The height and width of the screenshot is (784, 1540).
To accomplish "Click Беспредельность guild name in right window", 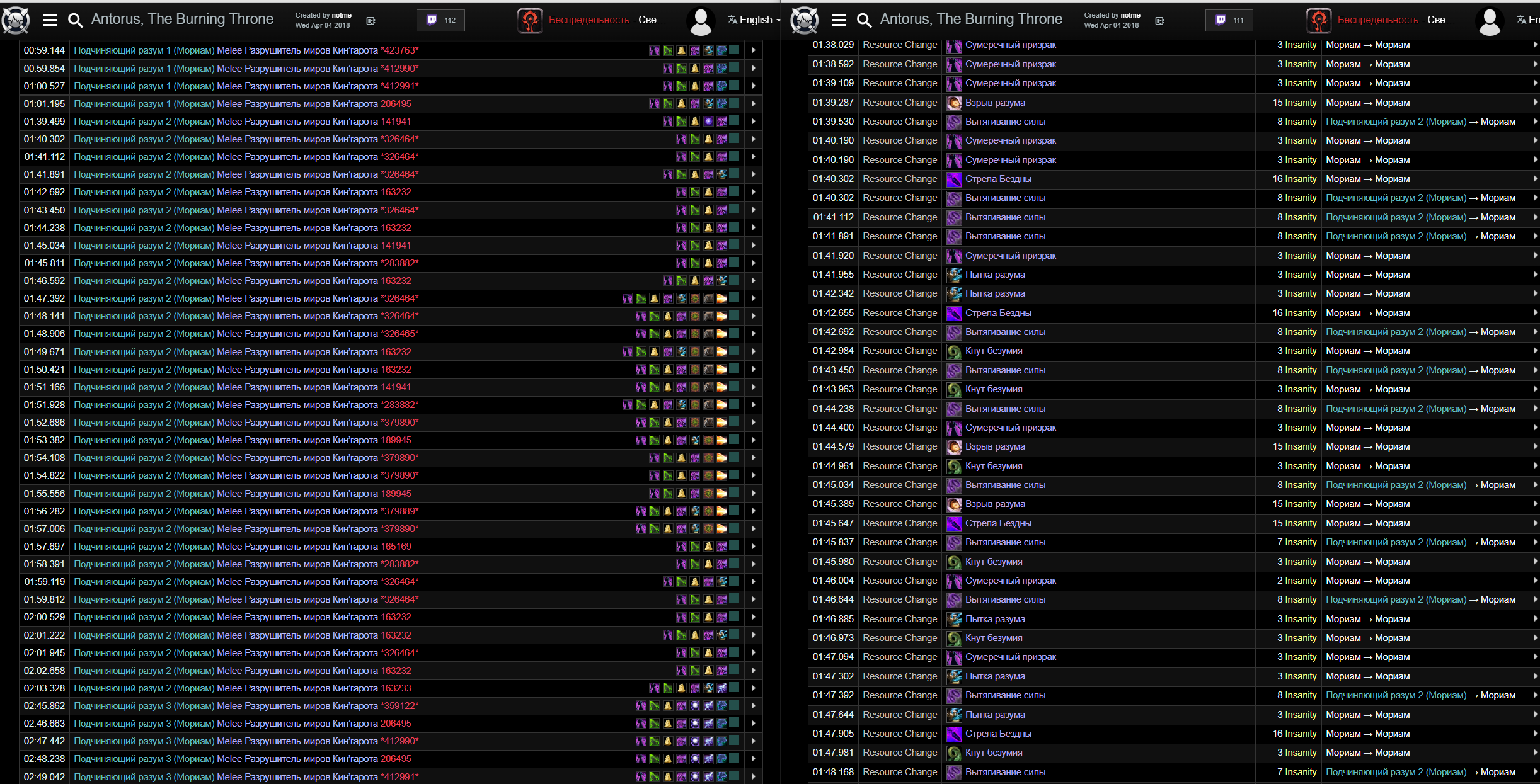I will point(1377,20).
